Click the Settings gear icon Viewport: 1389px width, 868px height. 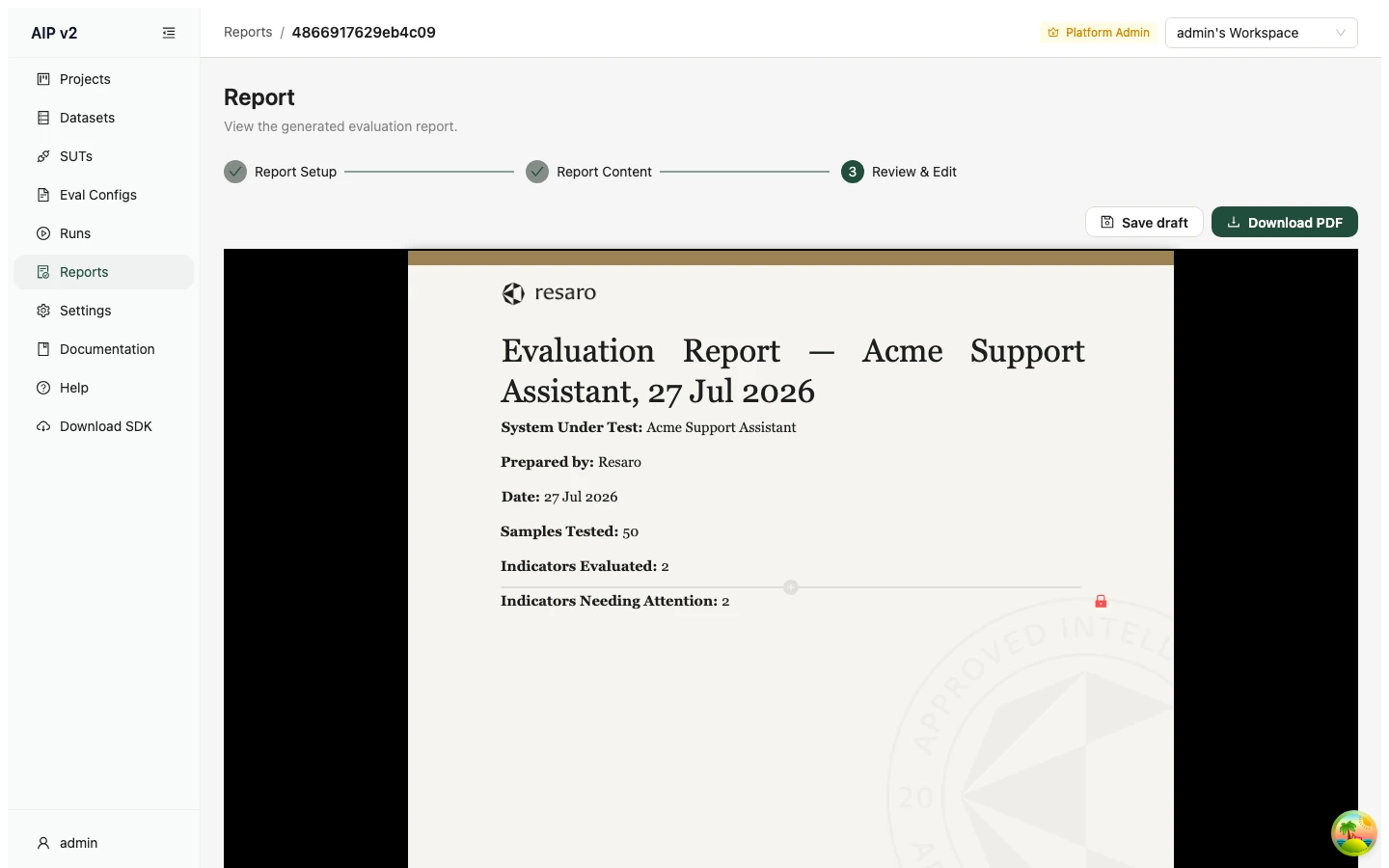43,311
